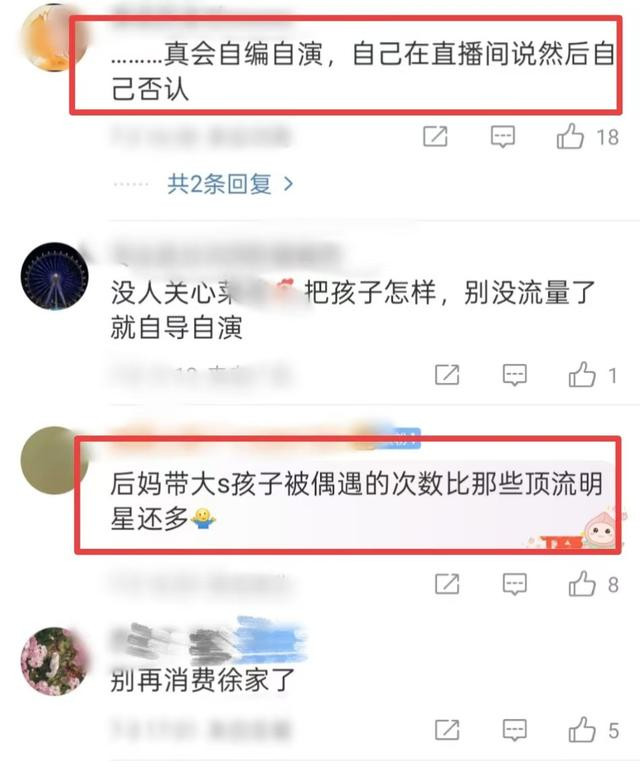Share the 别再消费徐家了 comment
The height and width of the screenshot is (767, 640).
click(x=447, y=730)
